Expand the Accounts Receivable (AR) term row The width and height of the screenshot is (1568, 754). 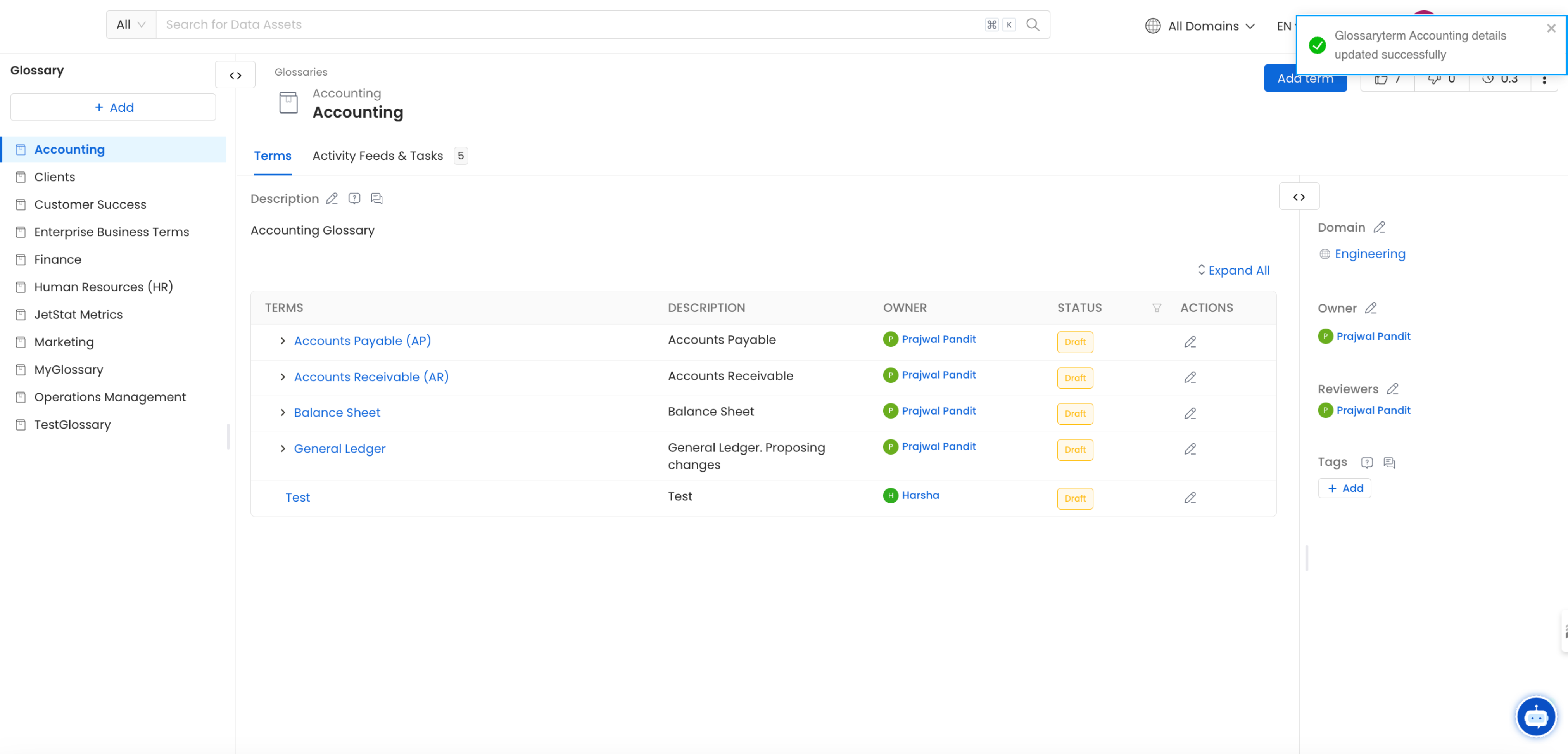(282, 377)
